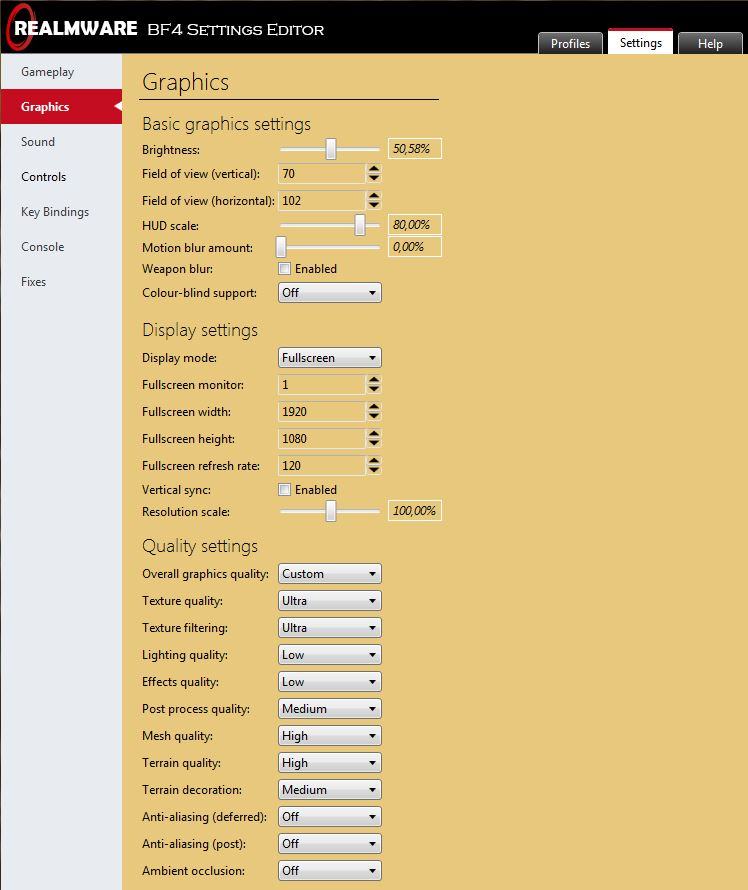Decrease Fullscreen refresh rate with down arrow
Screen dimensions: 748x890
[x=373, y=469]
